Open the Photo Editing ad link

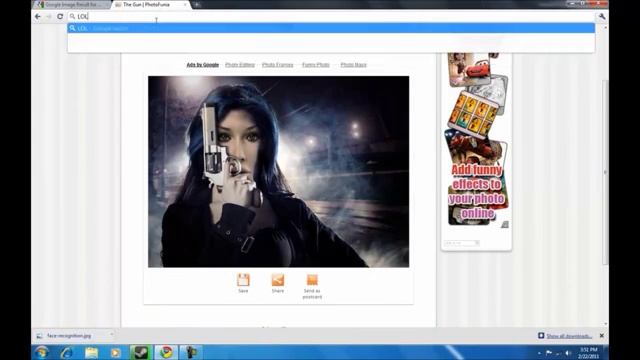click(240, 65)
